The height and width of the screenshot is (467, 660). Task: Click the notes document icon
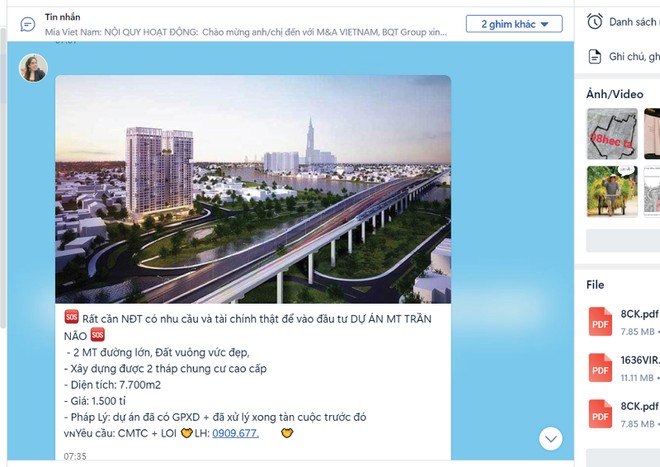click(595, 56)
